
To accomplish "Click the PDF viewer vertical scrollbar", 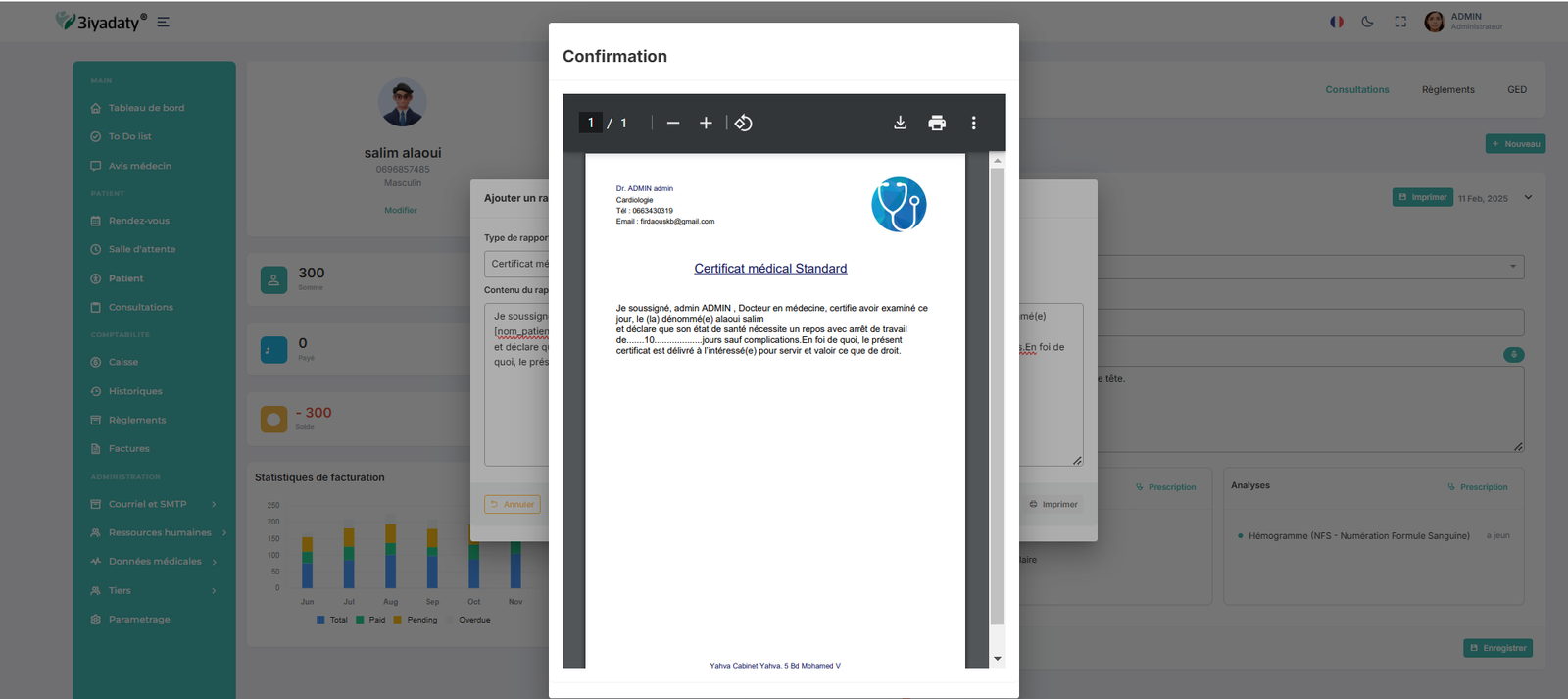I will coord(997,392).
